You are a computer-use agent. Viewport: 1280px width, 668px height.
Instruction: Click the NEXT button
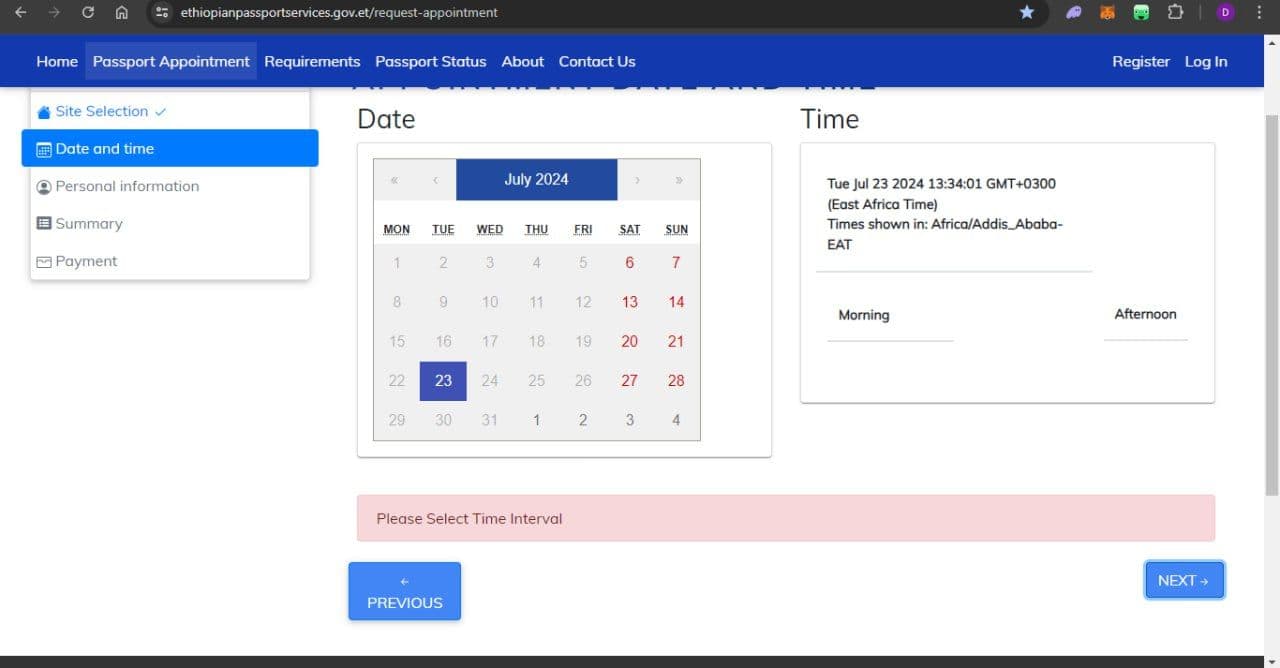[x=1184, y=580]
